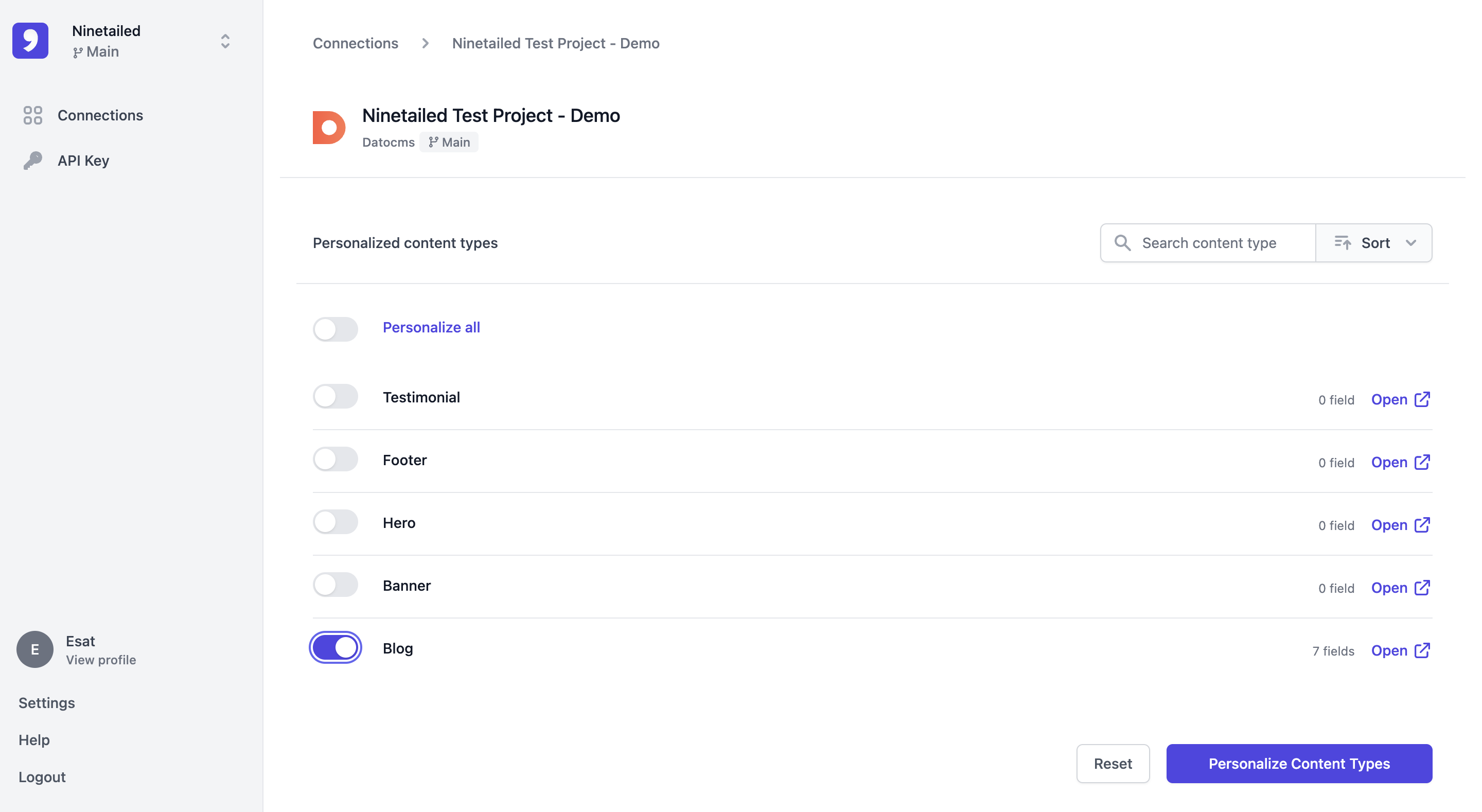Focus the Search content type field
Image resolution: width=1482 pixels, height=812 pixels.
(1208, 243)
